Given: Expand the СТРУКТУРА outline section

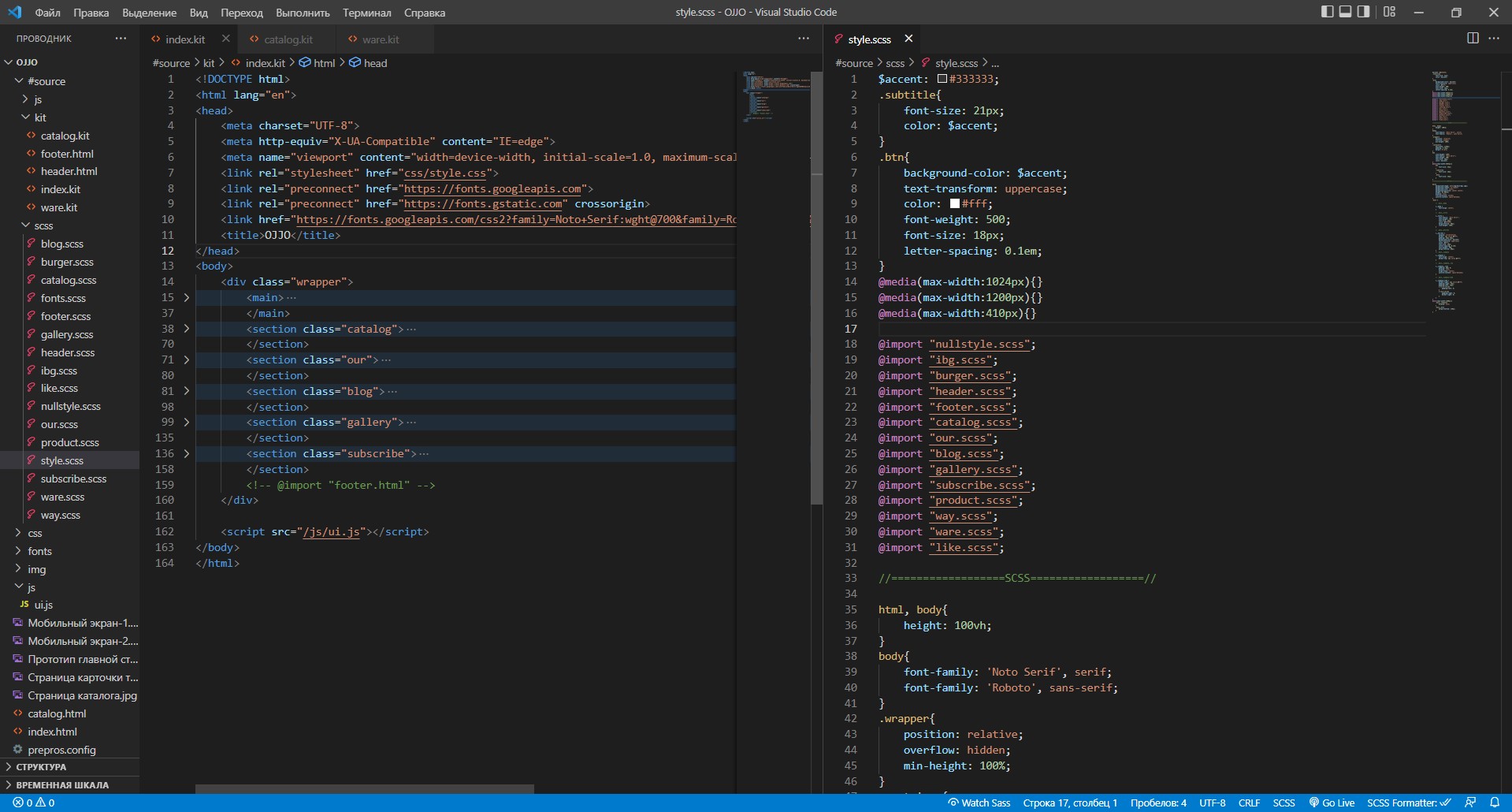Looking at the screenshot, I should 41,767.
